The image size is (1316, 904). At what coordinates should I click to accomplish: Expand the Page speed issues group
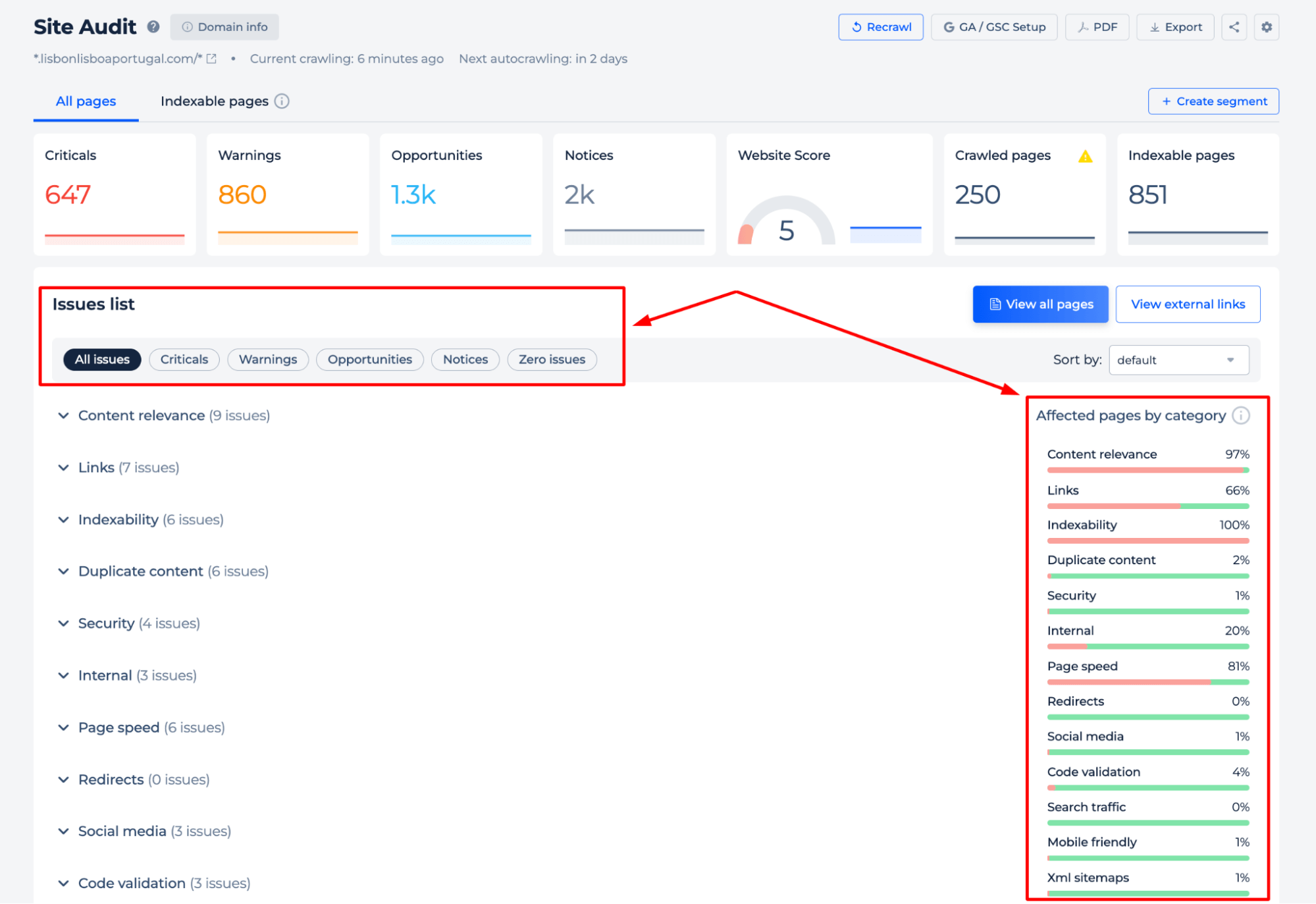point(142,728)
